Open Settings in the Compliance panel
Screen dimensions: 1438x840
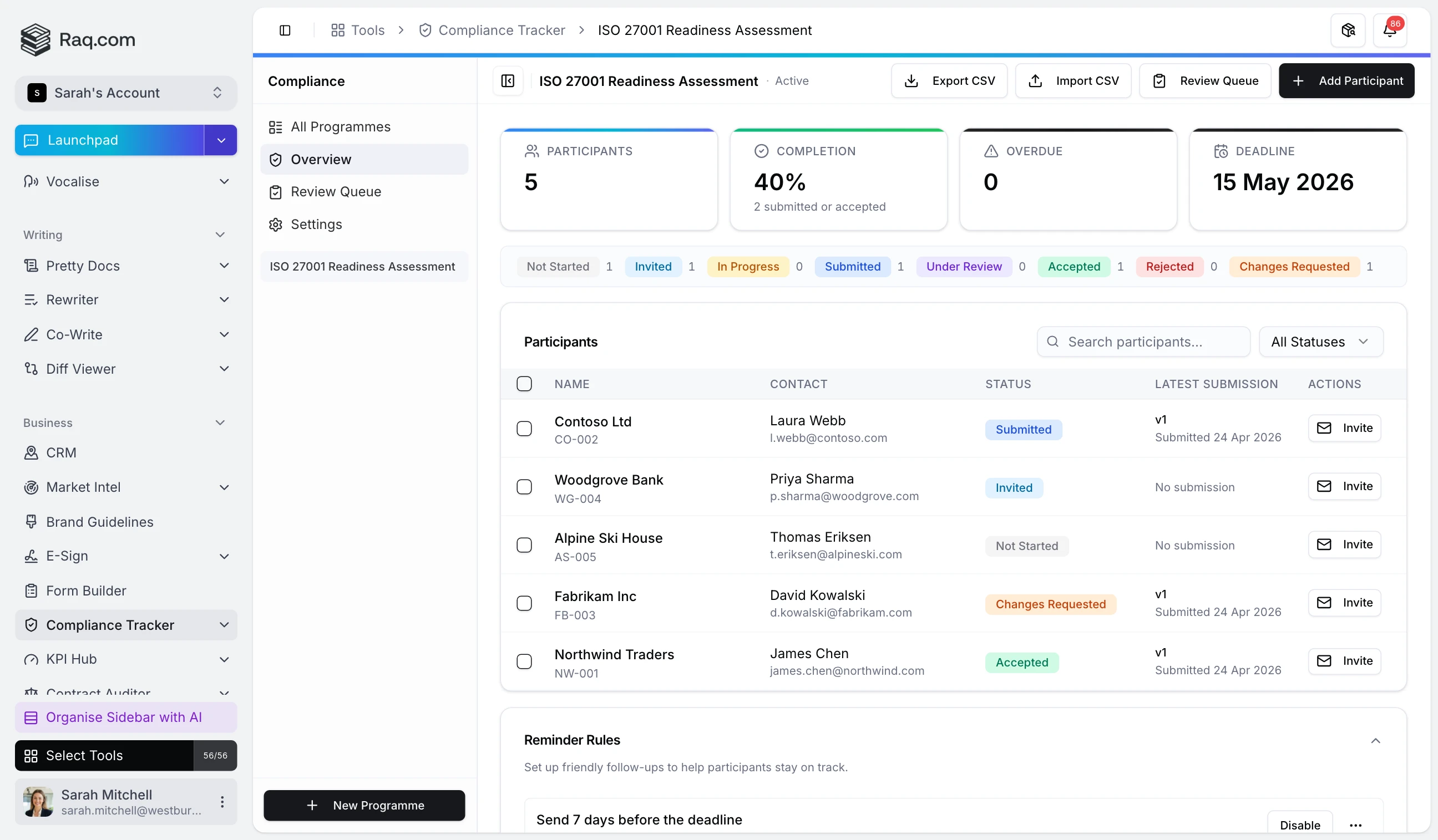coord(317,224)
